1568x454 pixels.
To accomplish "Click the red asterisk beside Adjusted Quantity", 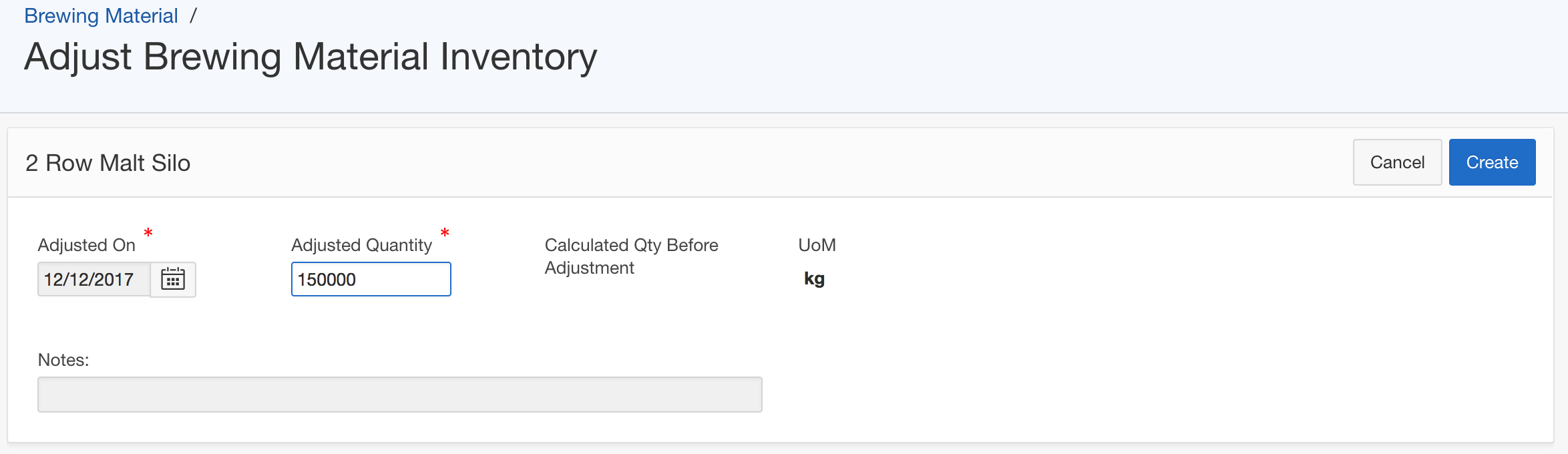I will pyautogui.click(x=445, y=233).
